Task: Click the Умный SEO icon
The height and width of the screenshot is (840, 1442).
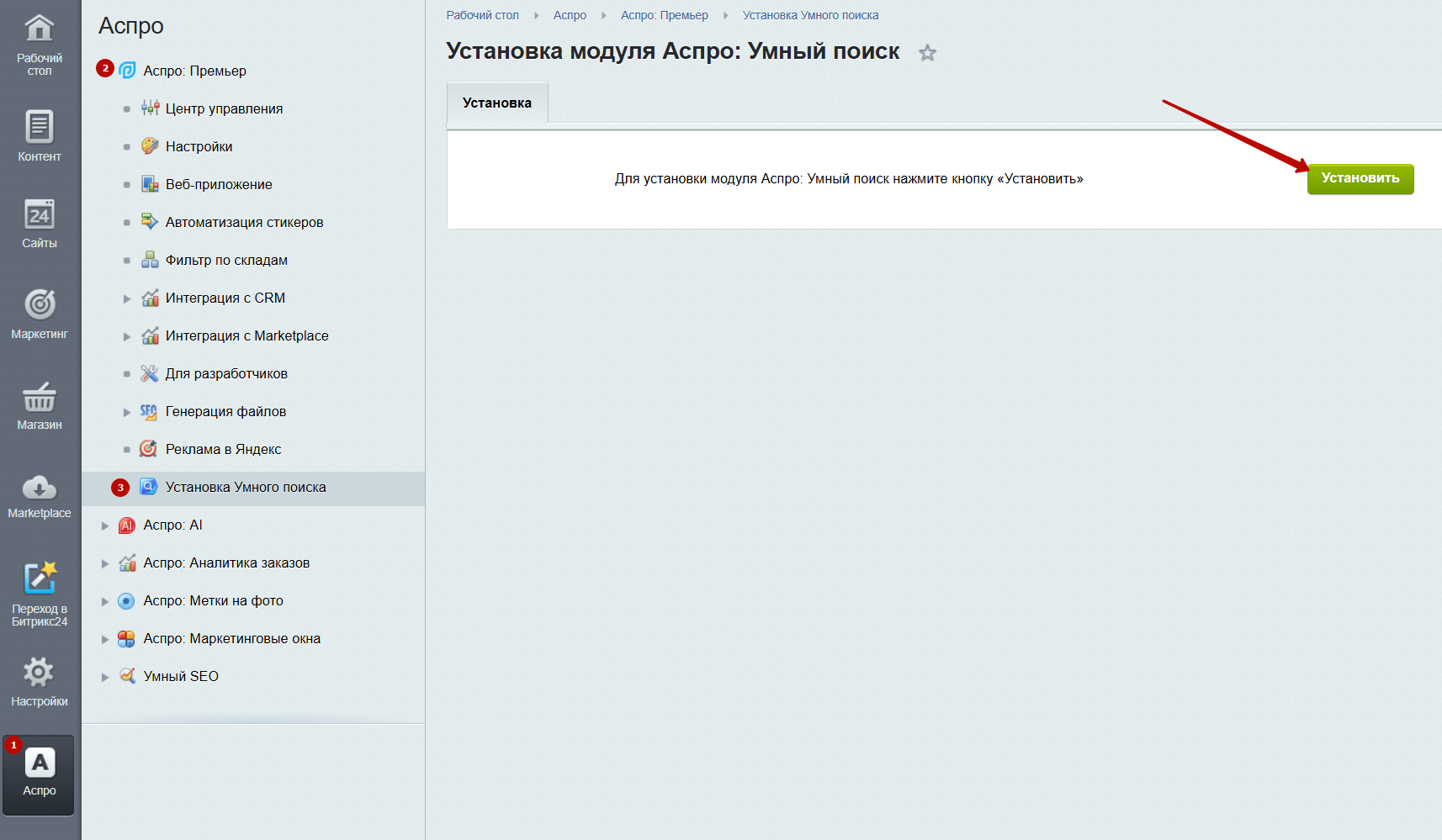Action: coord(127,676)
